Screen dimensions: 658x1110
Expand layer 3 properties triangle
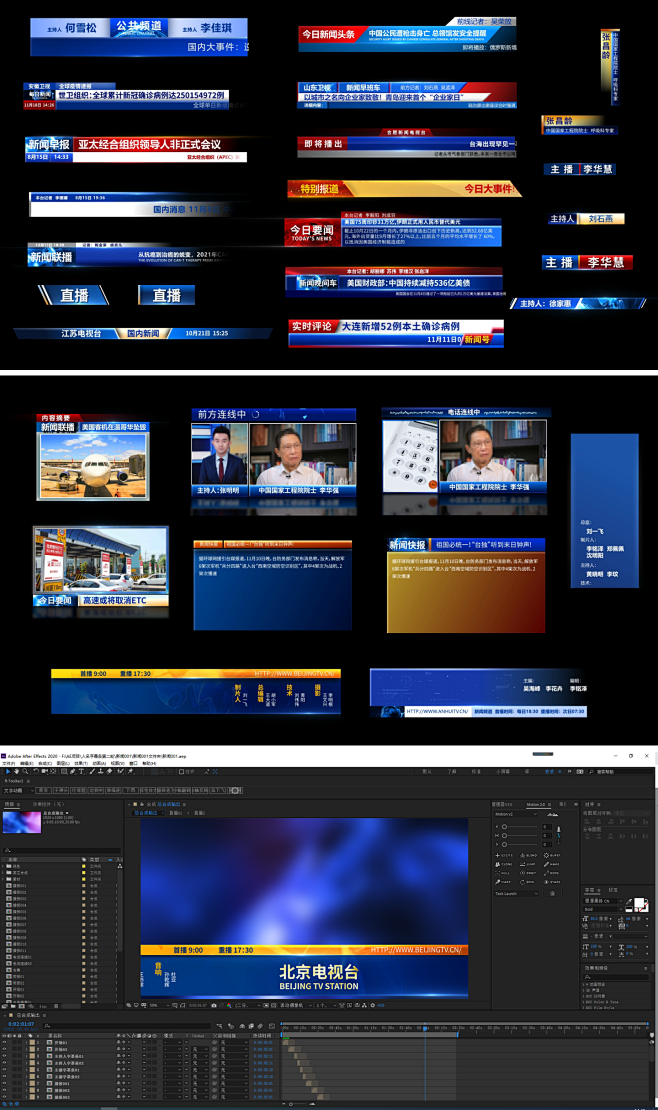(x=27, y=1055)
